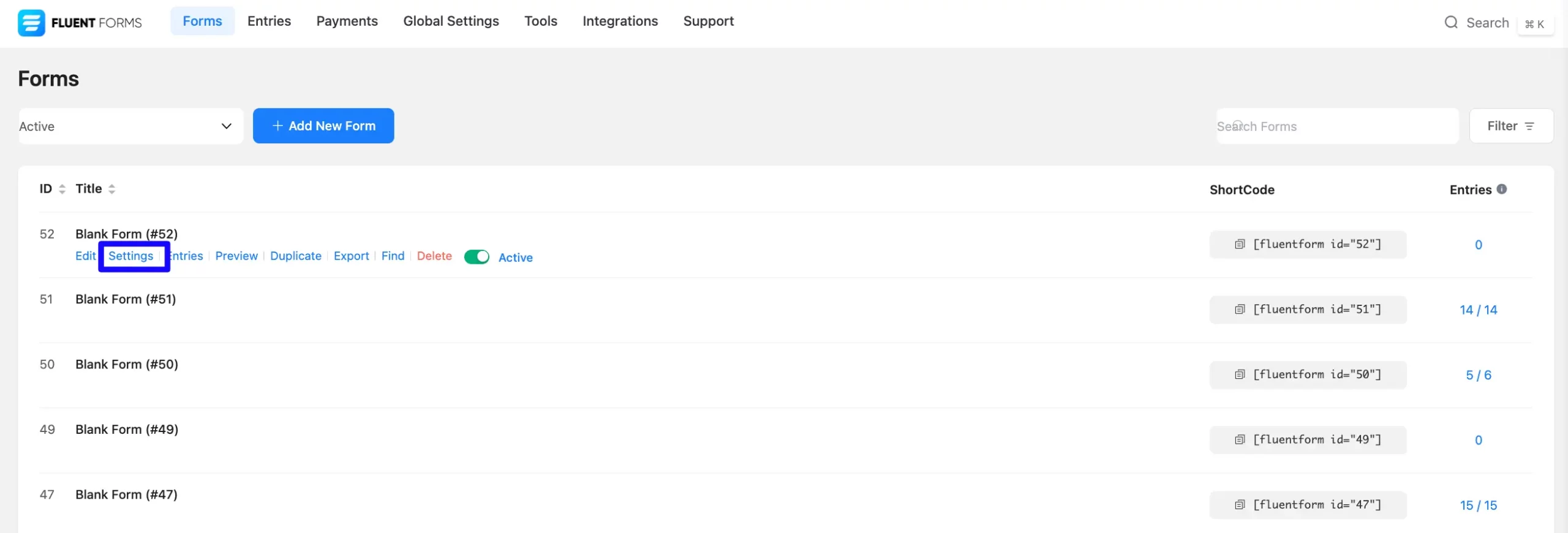
Task: Click the Entries column info icon
Action: coord(1502,189)
